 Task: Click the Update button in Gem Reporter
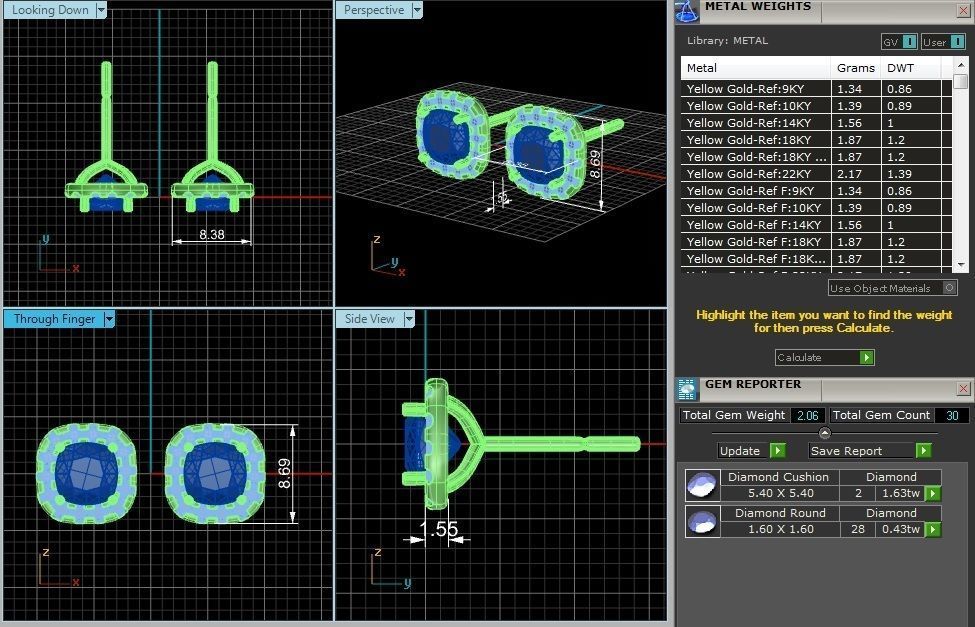tap(752, 451)
